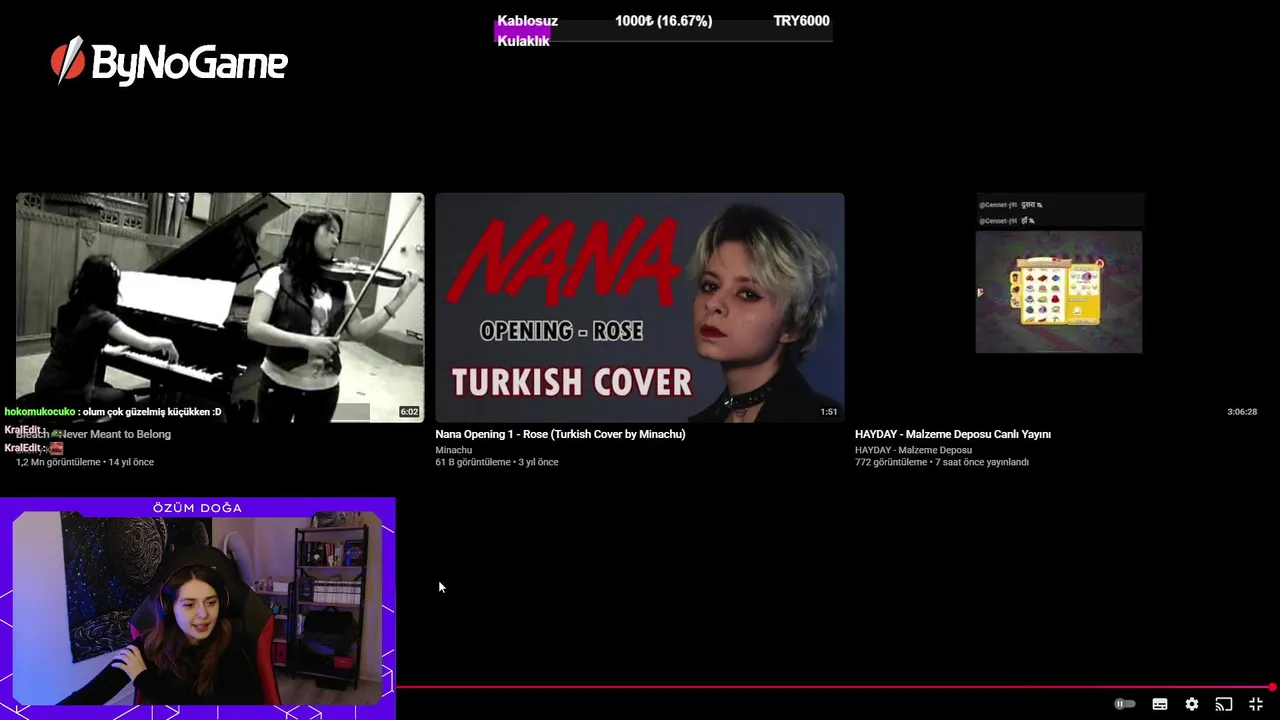Click the red progress bar scrubber handle

[1272, 687]
